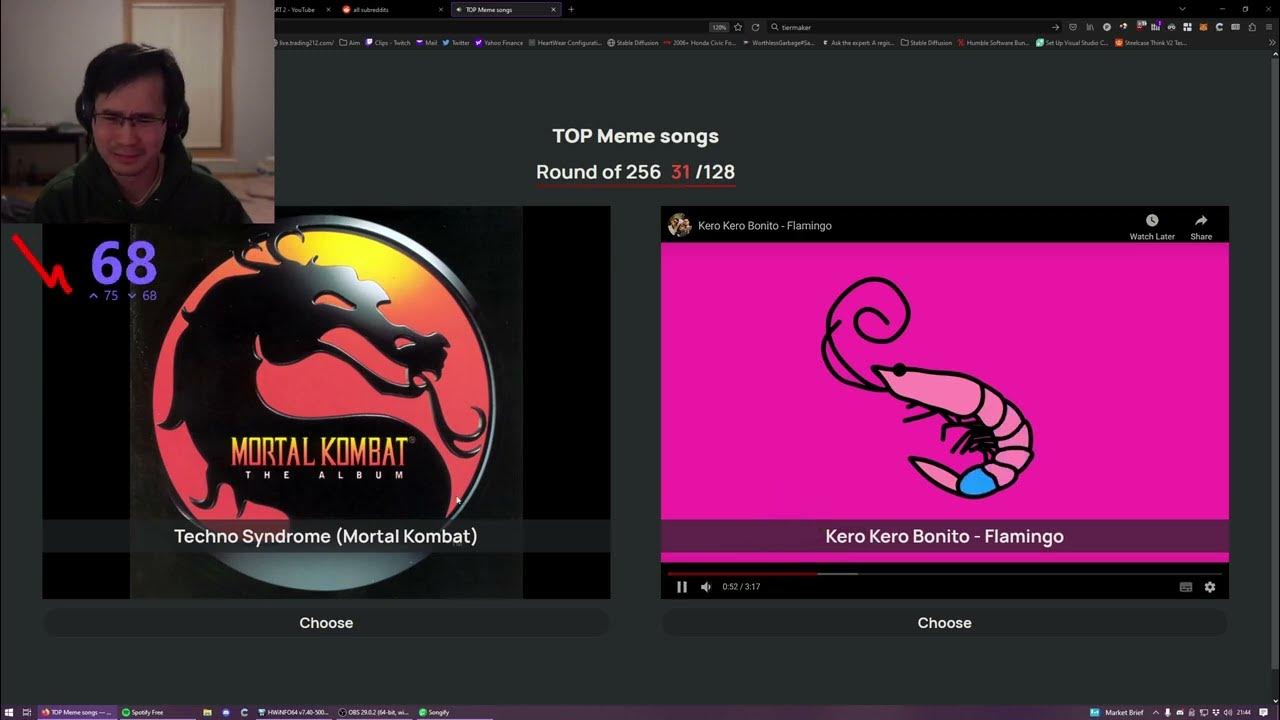Choose Techno Syndrome (Mortal Kombat)
This screenshot has height=720, width=1280.
coord(326,623)
